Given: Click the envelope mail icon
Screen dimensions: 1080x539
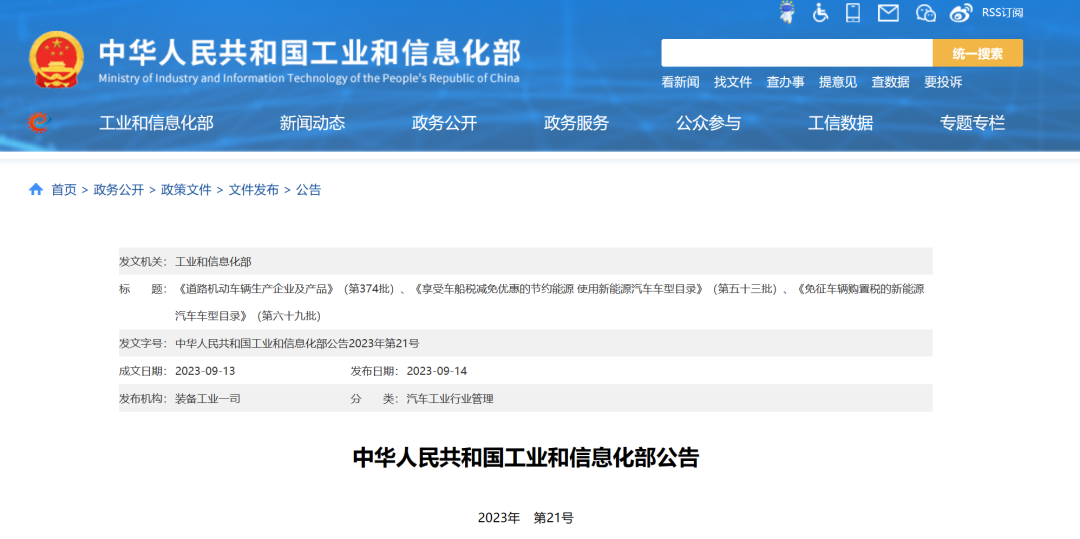Looking at the screenshot, I should 888,13.
